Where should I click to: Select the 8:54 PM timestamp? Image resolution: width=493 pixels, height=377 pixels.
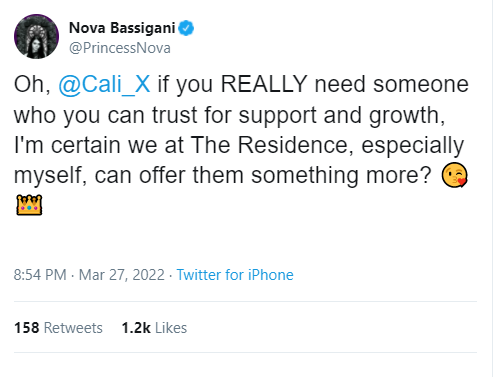(40, 275)
